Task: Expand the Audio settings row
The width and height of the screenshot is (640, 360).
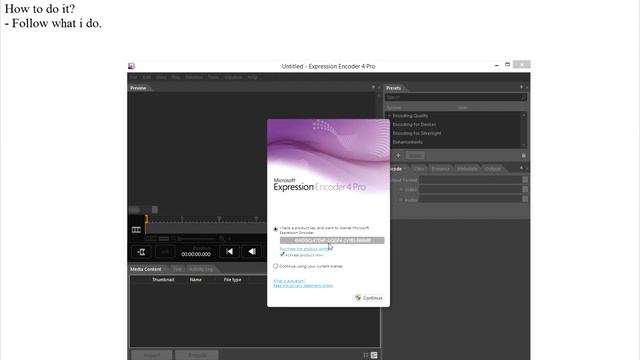Action: [401, 200]
